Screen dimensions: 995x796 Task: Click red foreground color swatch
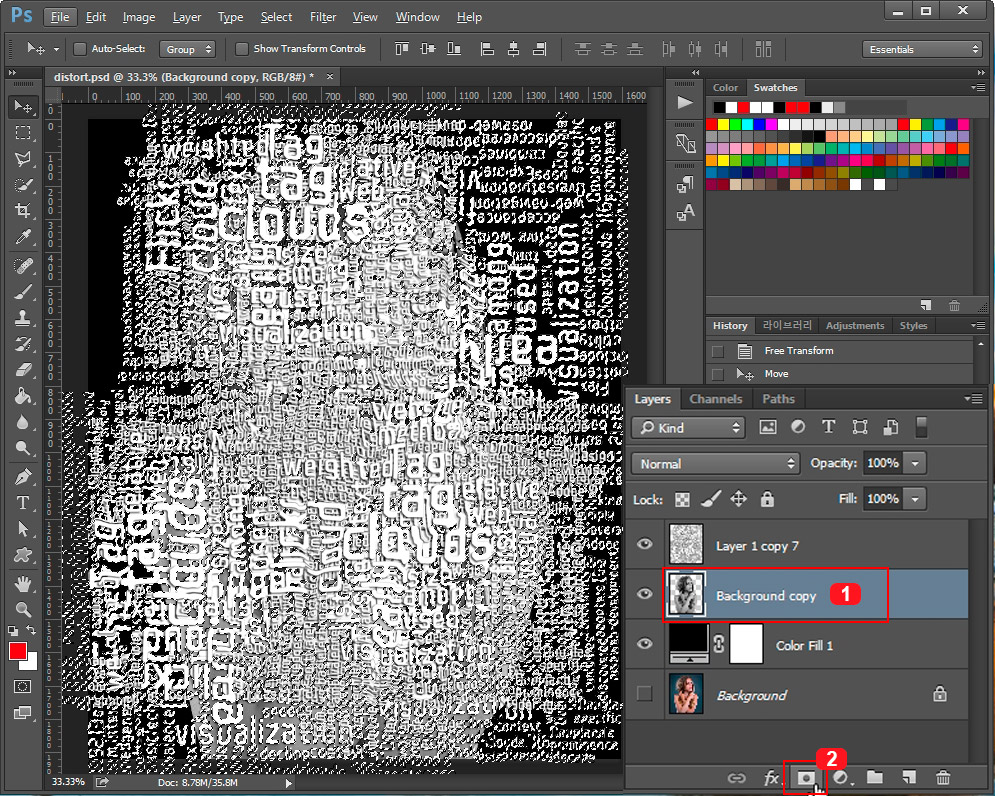[x=17, y=651]
